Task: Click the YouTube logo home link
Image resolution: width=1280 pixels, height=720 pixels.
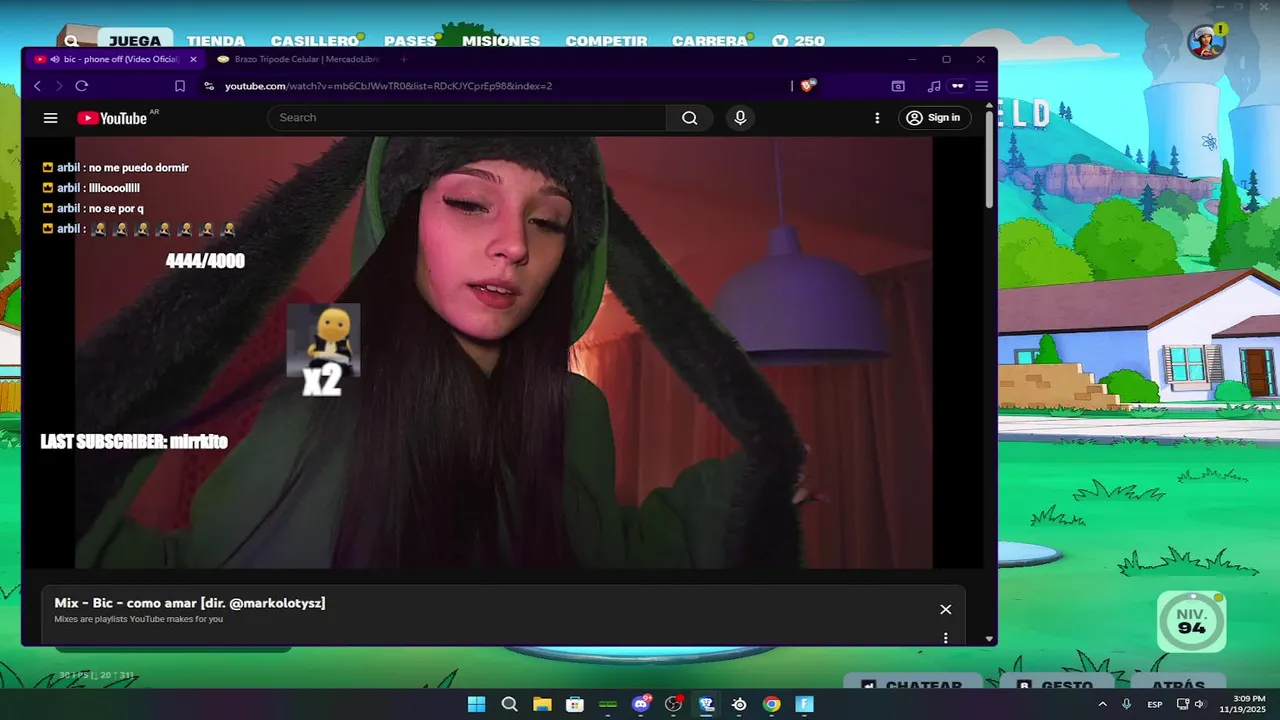Action: 112,118
